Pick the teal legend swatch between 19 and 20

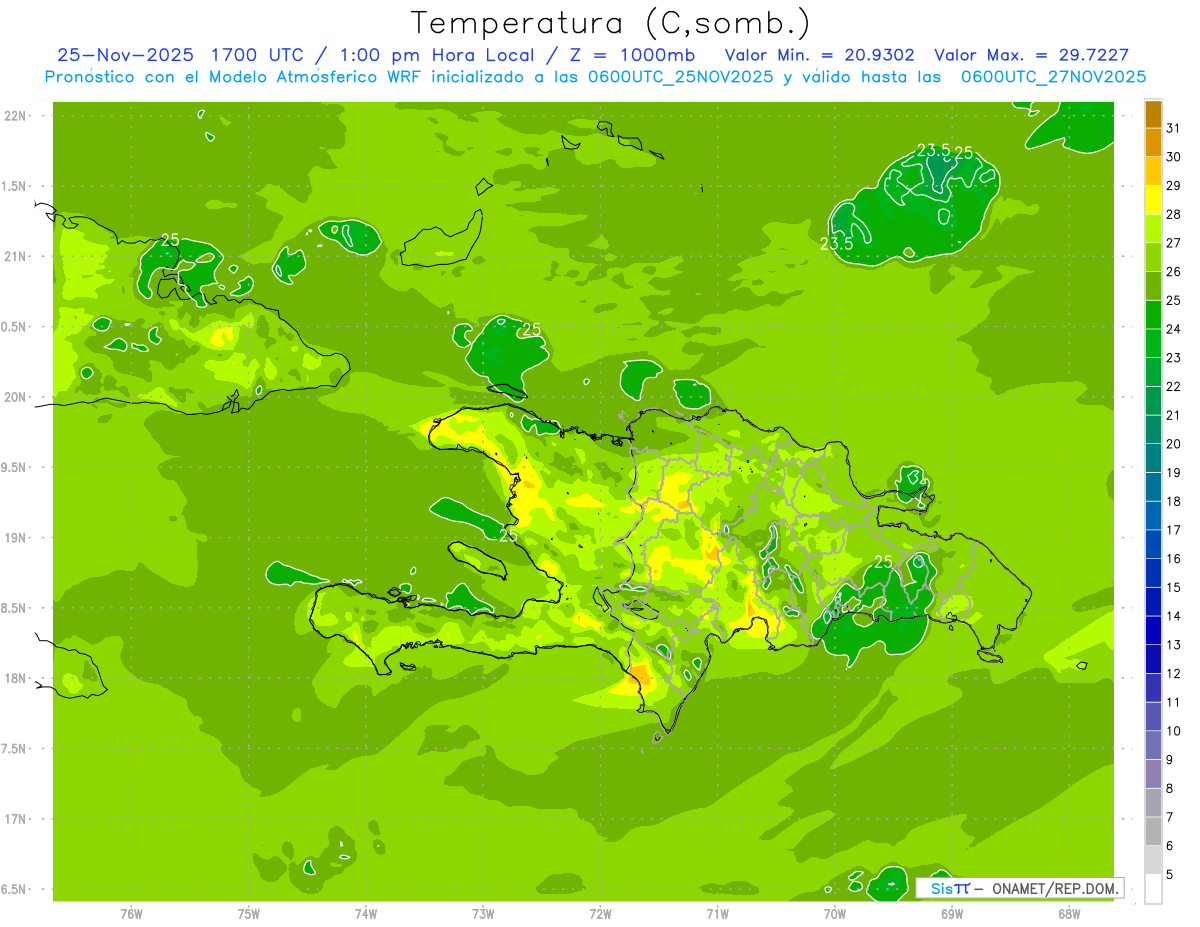point(1153,458)
